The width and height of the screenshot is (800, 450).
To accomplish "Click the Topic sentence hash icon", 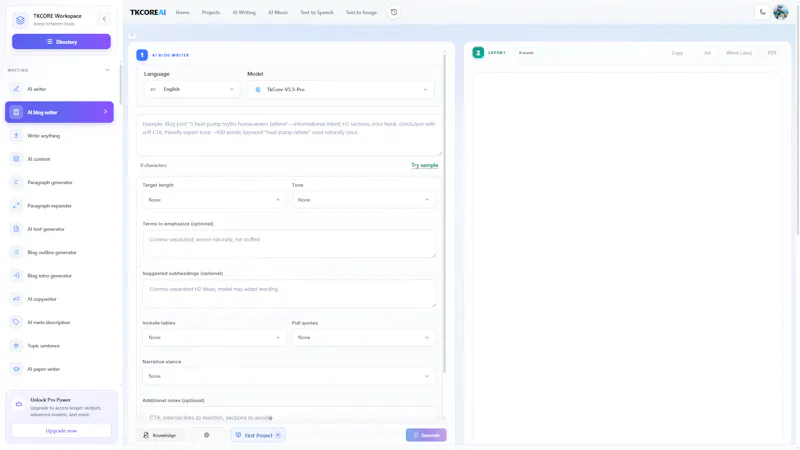I will [16, 345].
